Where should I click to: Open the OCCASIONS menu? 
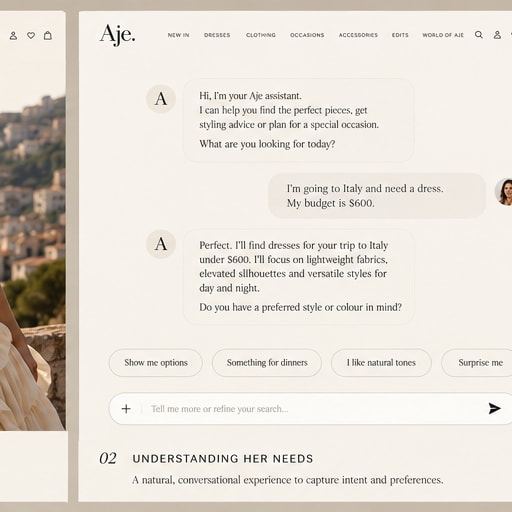[x=307, y=35]
